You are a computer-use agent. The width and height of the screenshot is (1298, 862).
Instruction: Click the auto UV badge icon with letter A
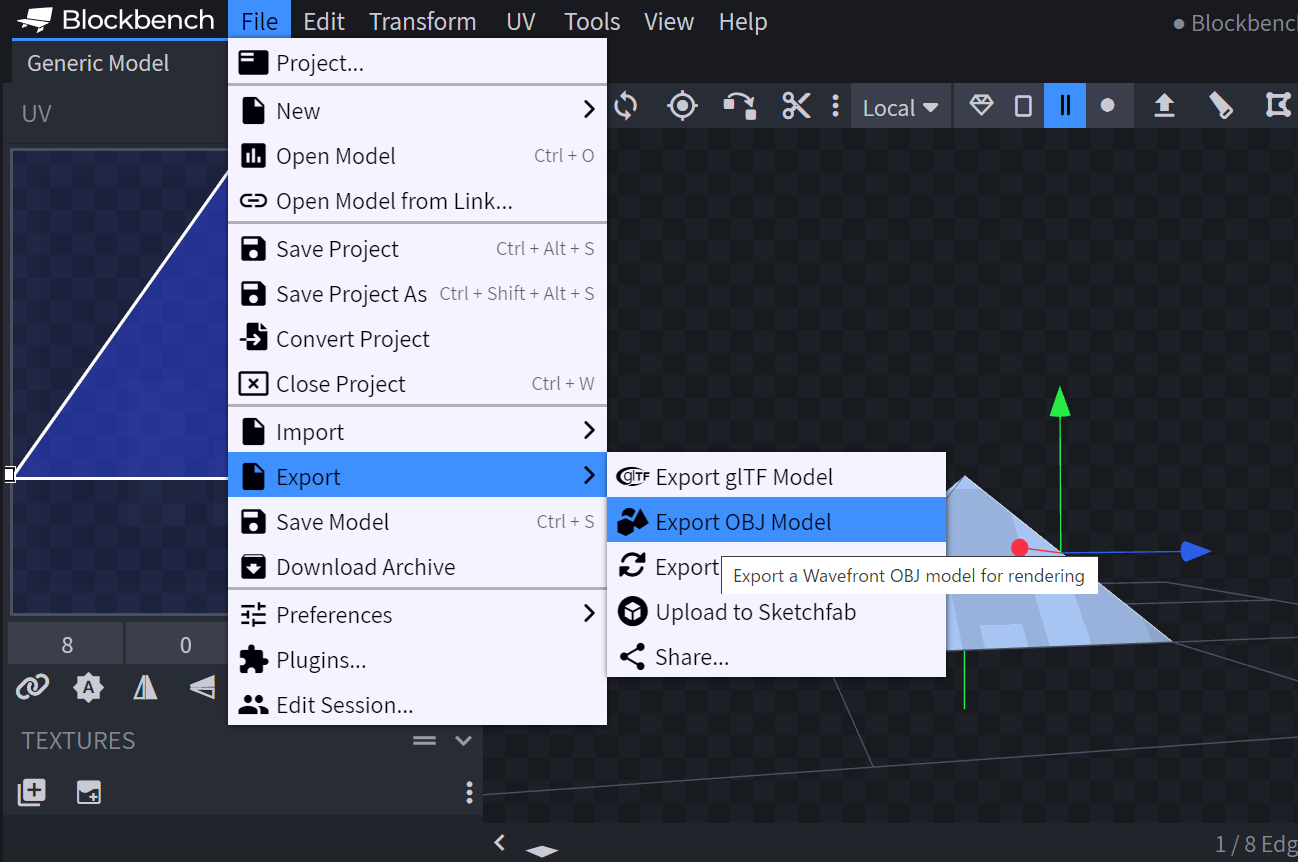pyautogui.click(x=89, y=687)
